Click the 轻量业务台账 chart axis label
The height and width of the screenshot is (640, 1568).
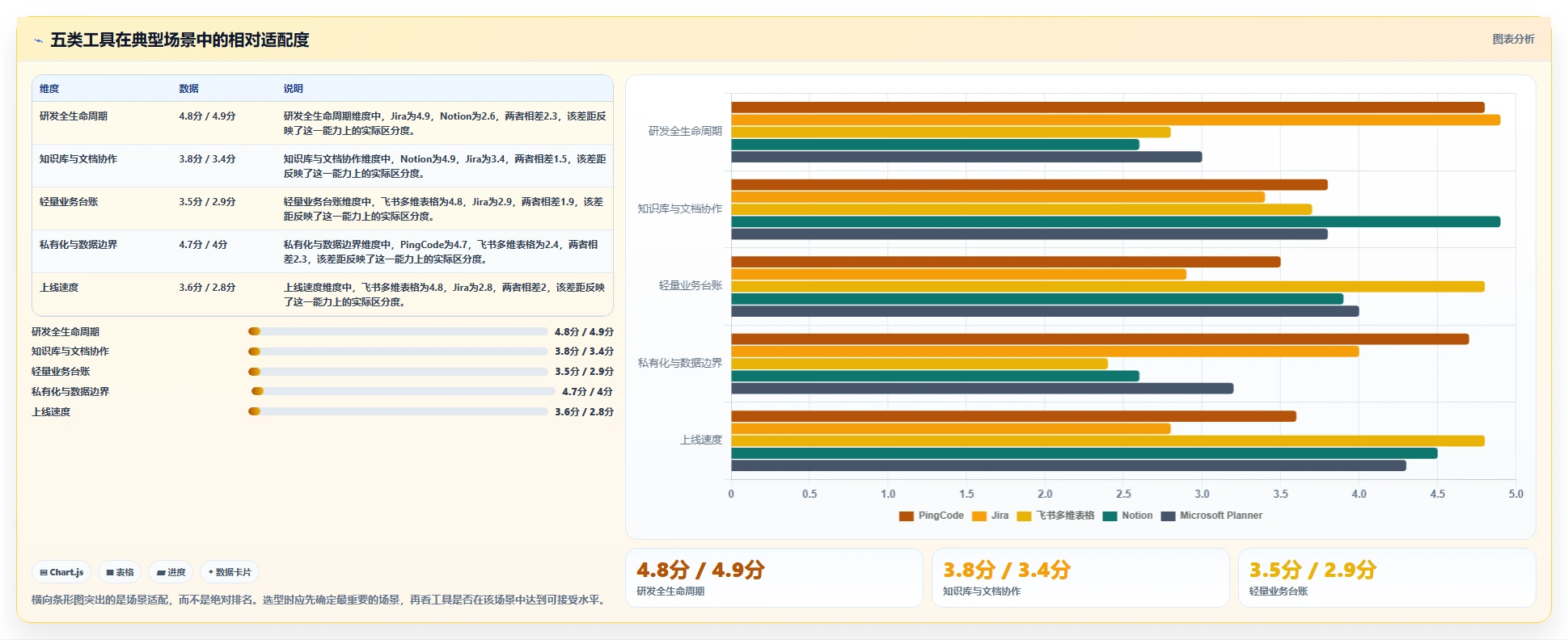[x=691, y=285]
